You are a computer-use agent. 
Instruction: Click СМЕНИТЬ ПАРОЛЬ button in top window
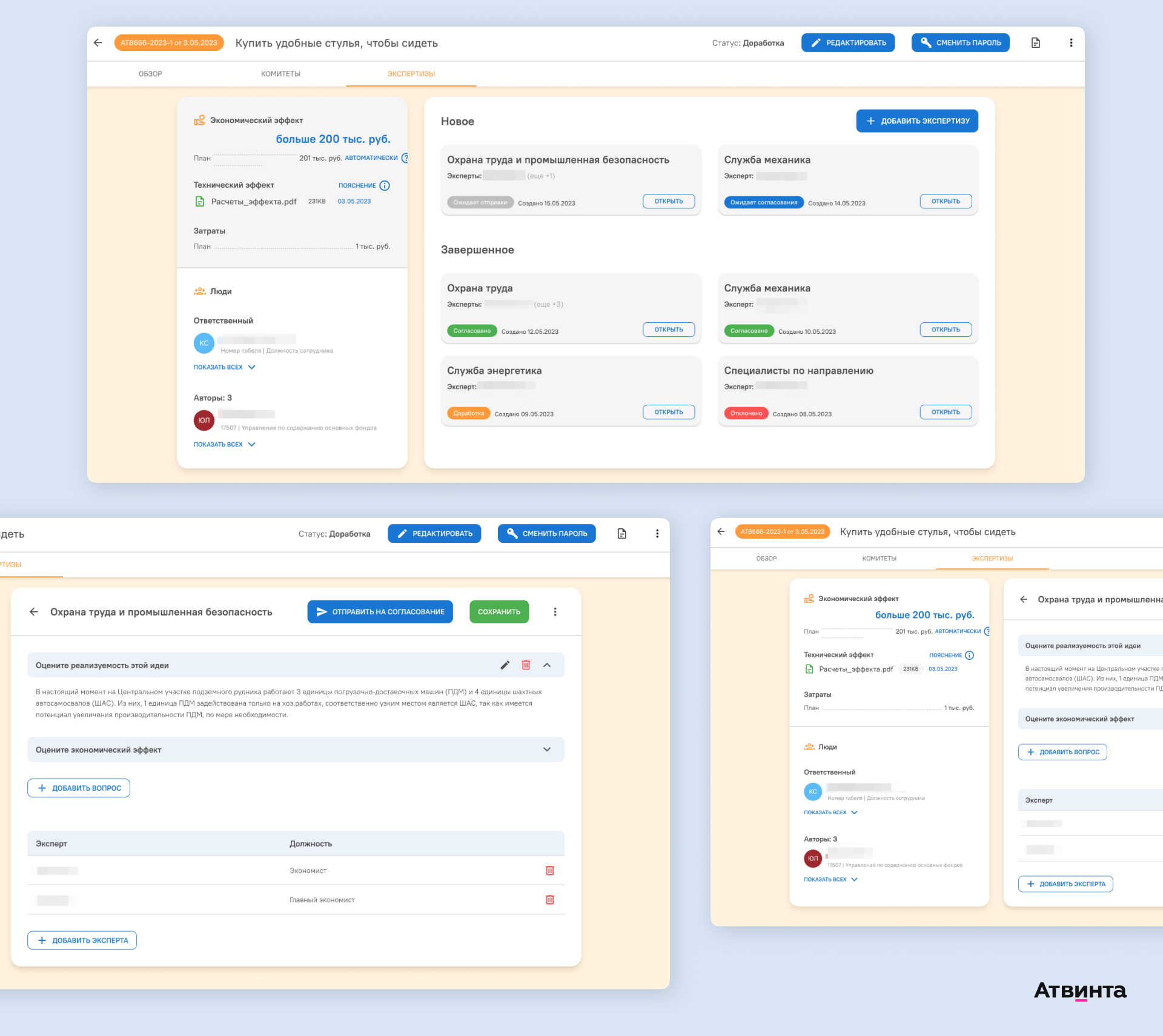[x=961, y=43]
